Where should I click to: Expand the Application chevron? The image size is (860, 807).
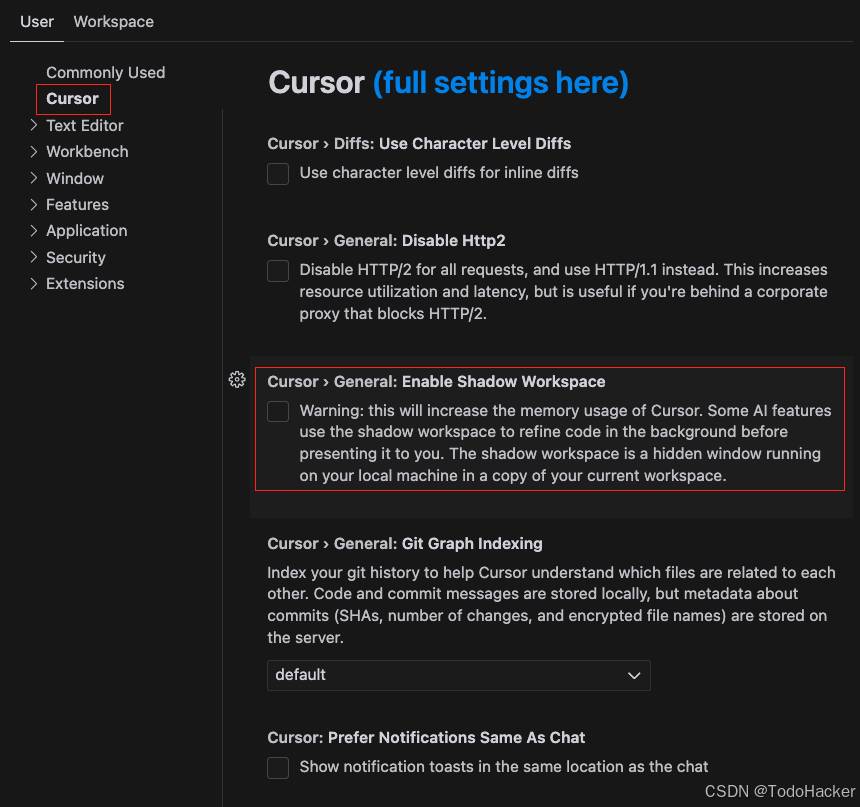[34, 230]
